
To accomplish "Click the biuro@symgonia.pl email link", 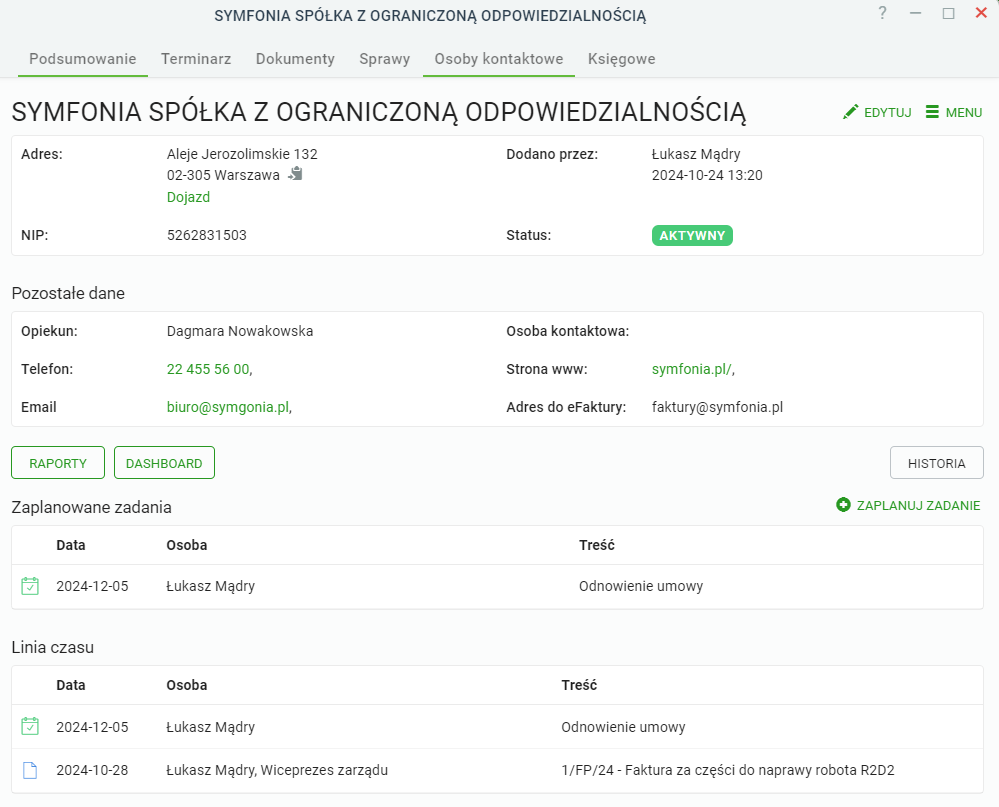I will pyautogui.click(x=228, y=407).
